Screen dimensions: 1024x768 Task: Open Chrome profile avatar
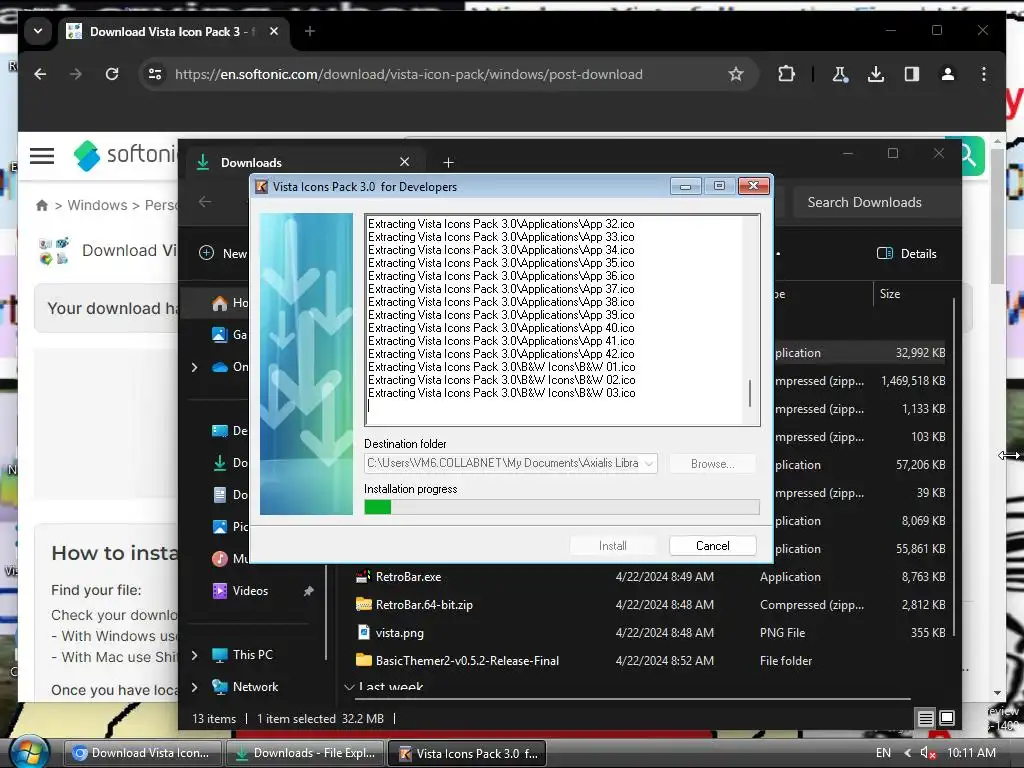948,74
